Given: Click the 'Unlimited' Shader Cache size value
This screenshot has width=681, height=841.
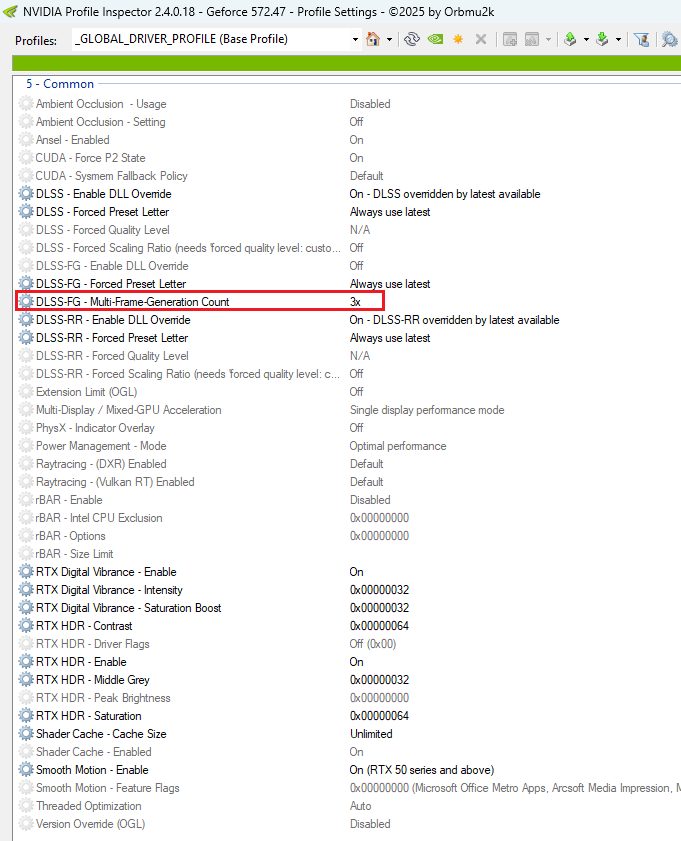Looking at the screenshot, I should (x=371, y=734).
